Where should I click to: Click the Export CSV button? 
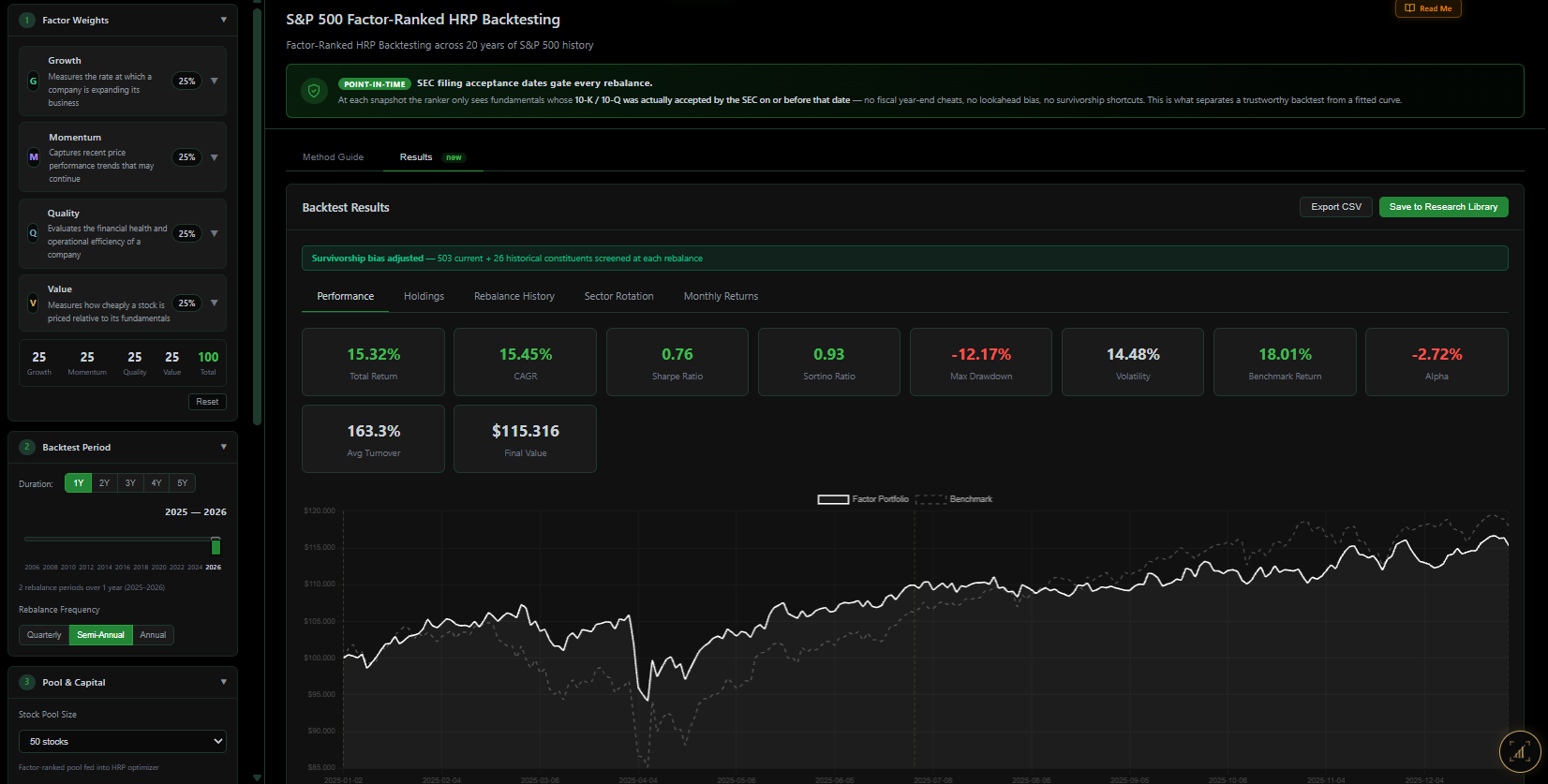(x=1336, y=207)
